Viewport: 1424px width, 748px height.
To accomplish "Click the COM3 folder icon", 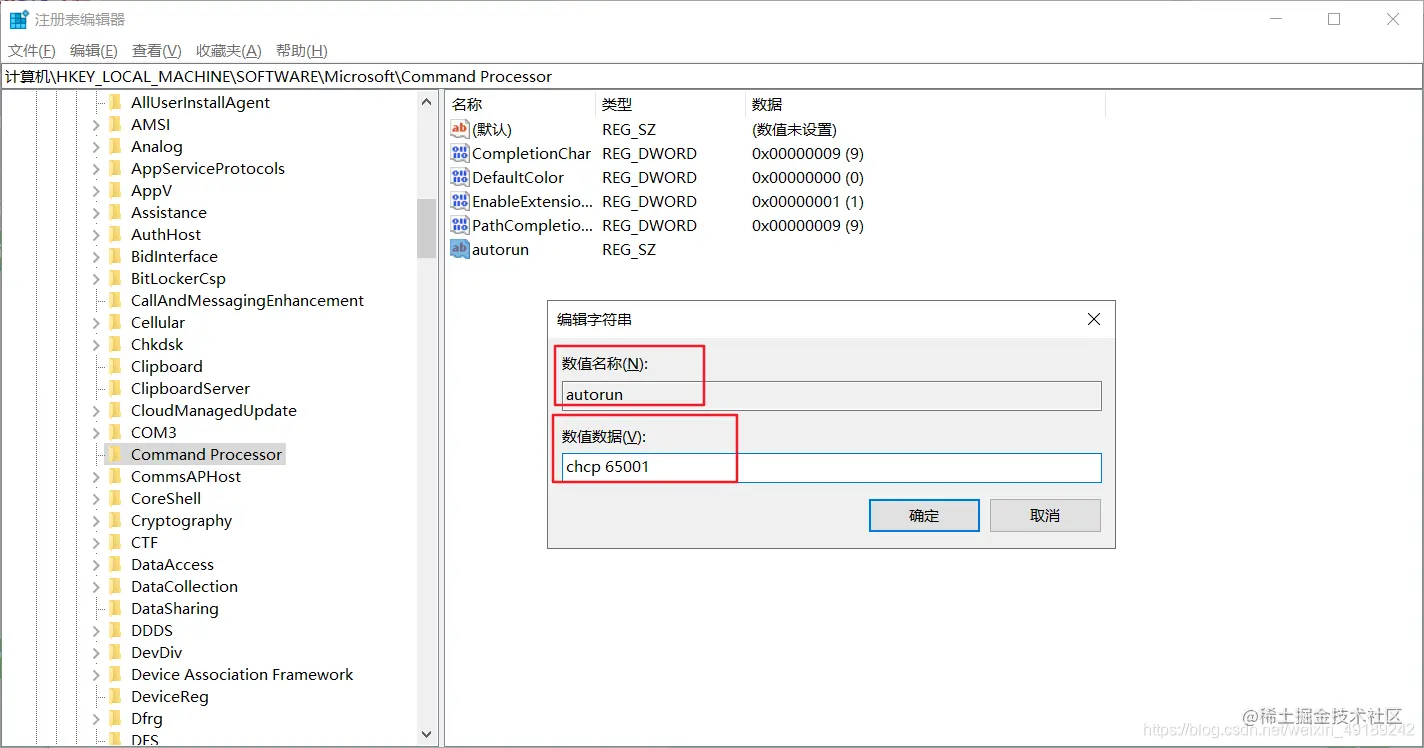I will point(116,432).
